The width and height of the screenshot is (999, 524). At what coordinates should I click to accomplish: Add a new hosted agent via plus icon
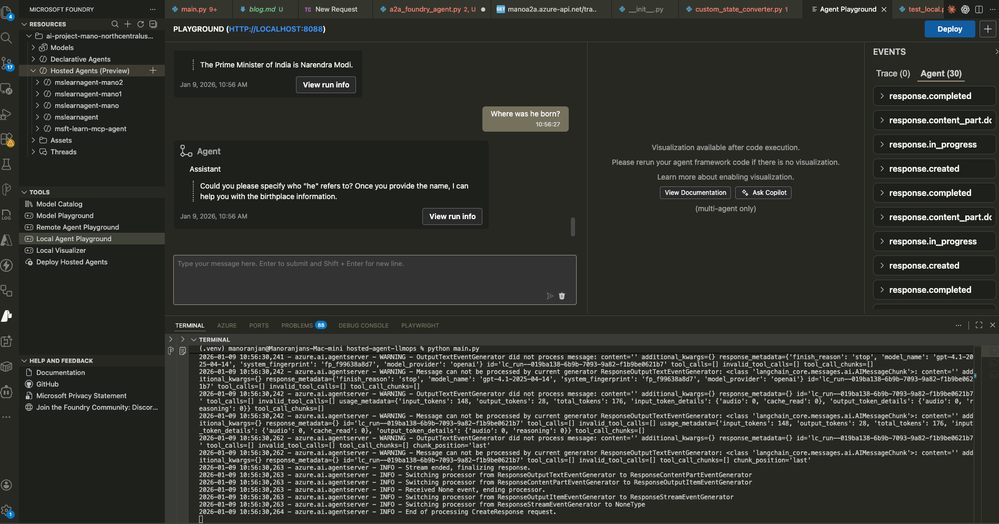(153, 71)
